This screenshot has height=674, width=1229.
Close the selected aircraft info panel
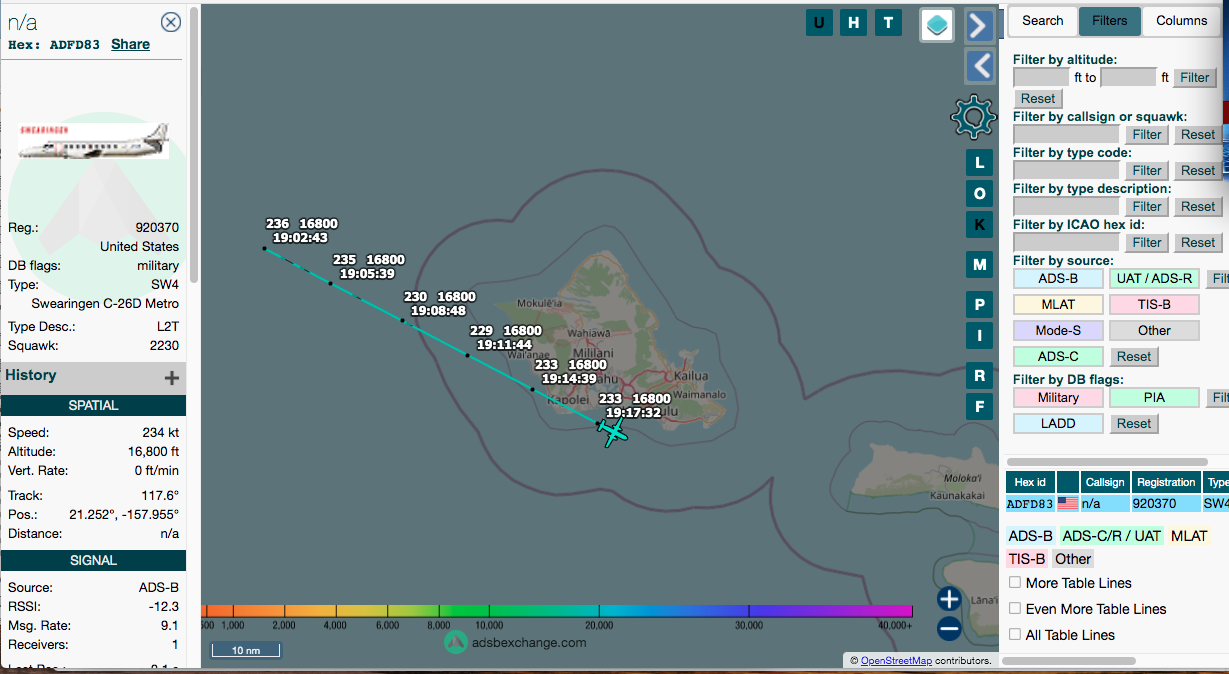click(171, 22)
